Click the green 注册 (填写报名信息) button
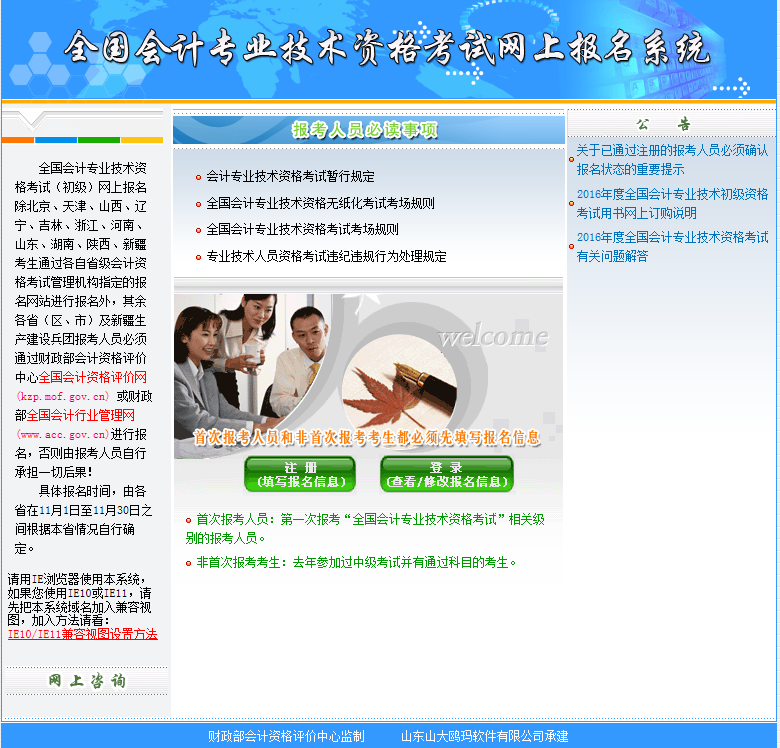This screenshot has height=748, width=780. pyautogui.click(x=299, y=475)
